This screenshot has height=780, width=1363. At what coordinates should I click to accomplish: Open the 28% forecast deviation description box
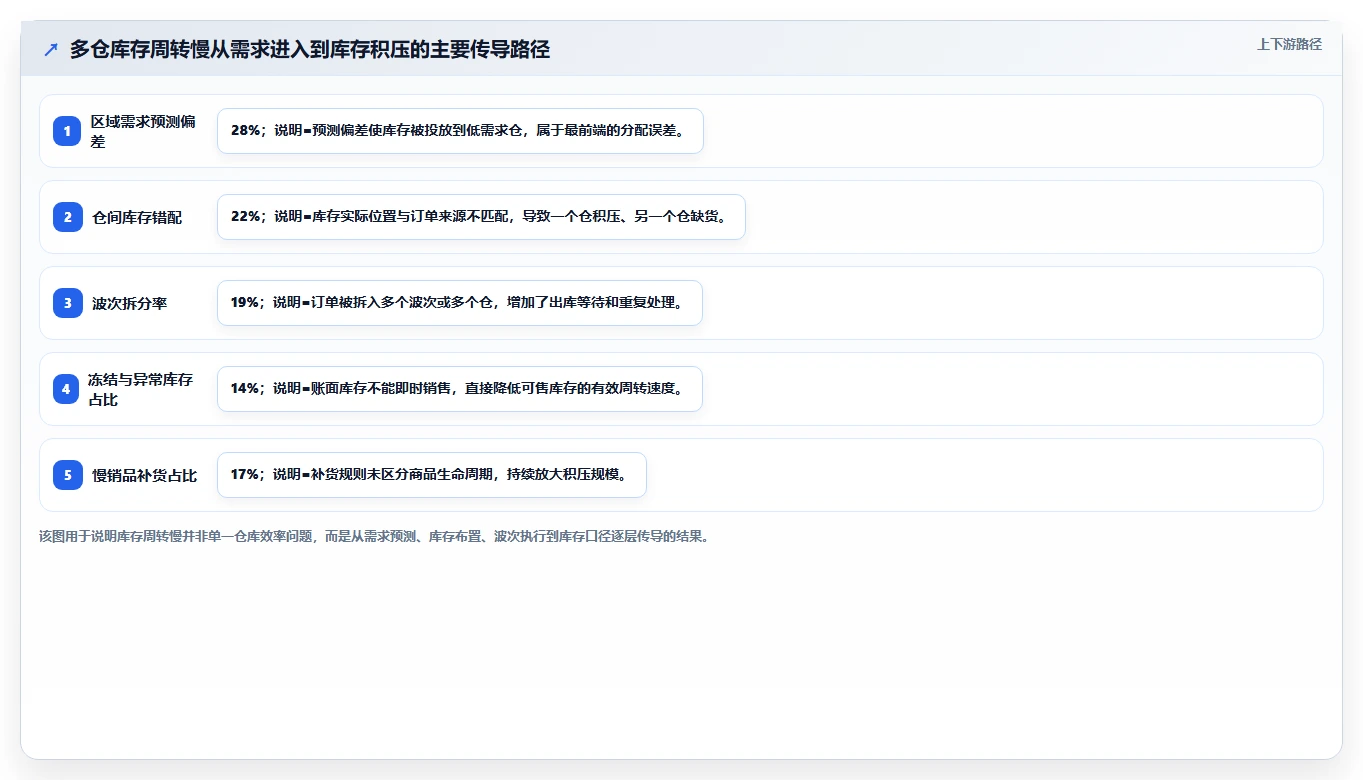click(460, 131)
